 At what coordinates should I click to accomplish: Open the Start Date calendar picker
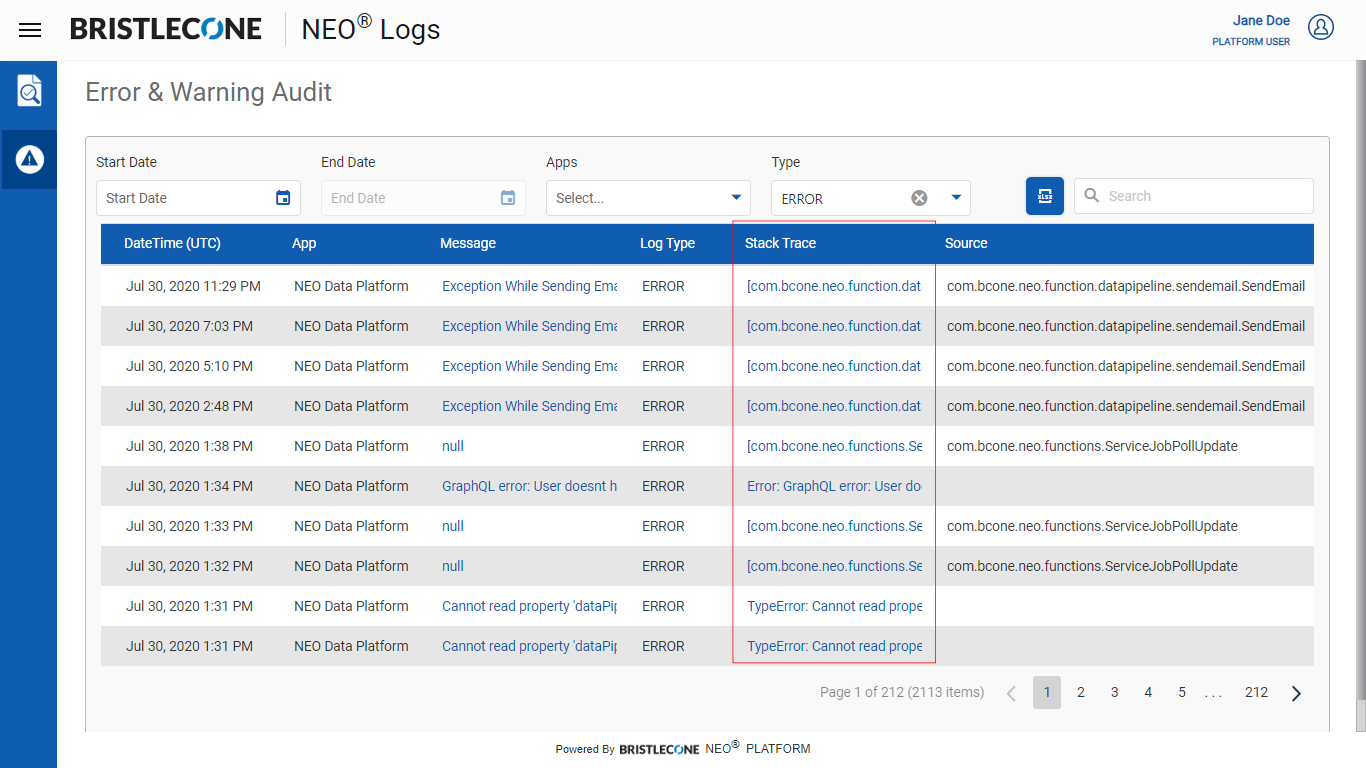pyautogui.click(x=283, y=198)
